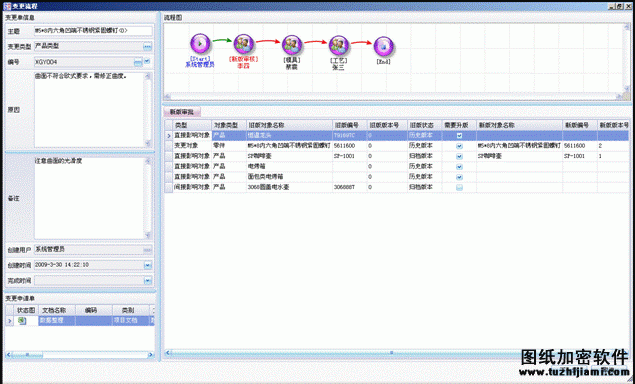Click the 备注 text area scroll-up arrow
Image resolution: width=635 pixels, height=384 pixels.
(148, 161)
